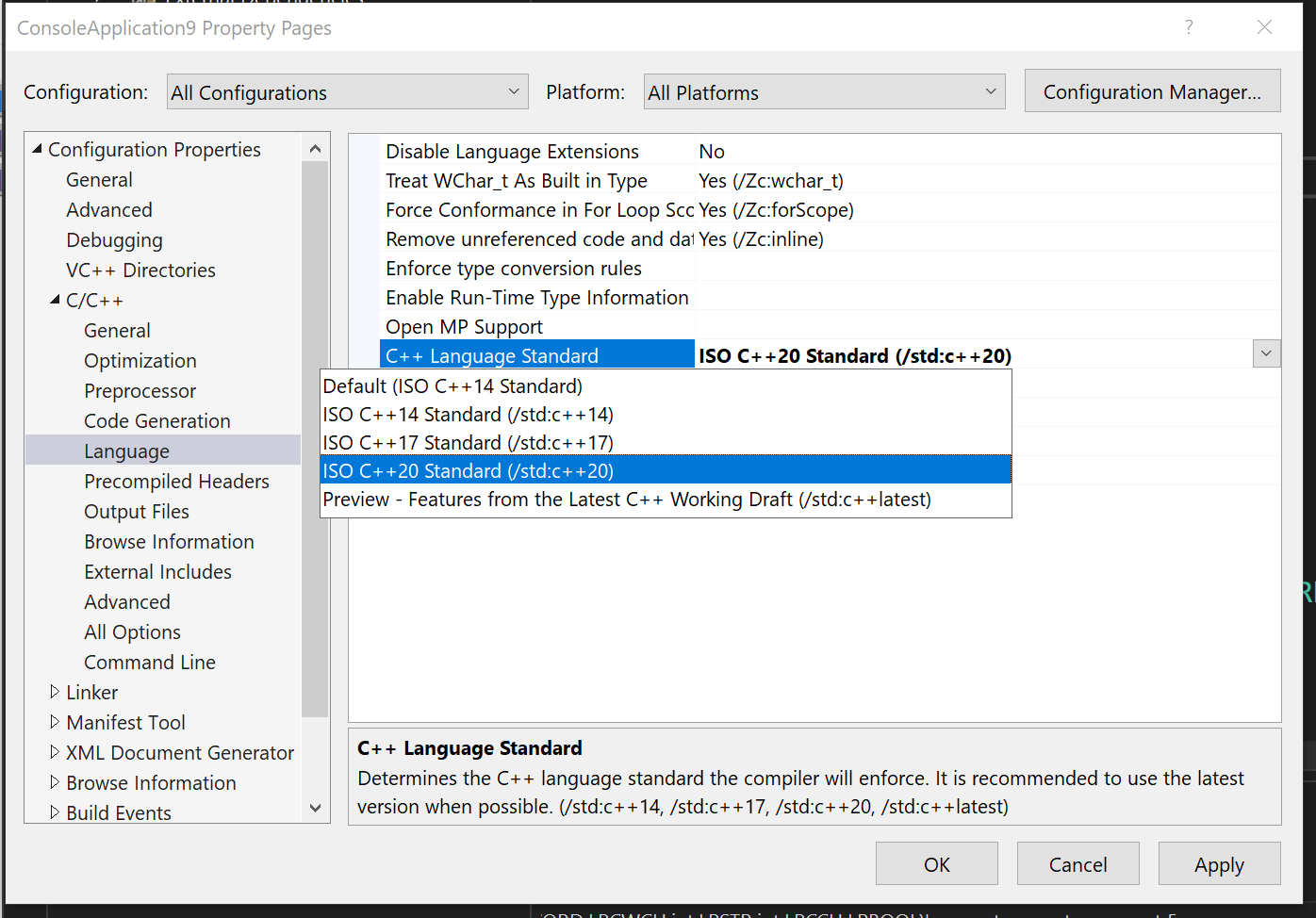Screen dimensions: 1316x918
Task: Select ISO C++17 Standard from the list
Action: (x=468, y=442)
